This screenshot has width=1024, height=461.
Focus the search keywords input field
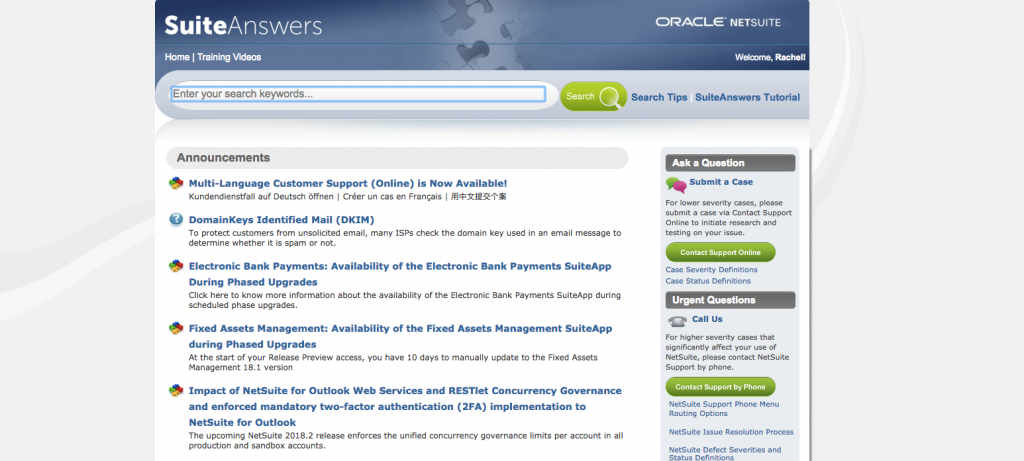pos(358,95)
